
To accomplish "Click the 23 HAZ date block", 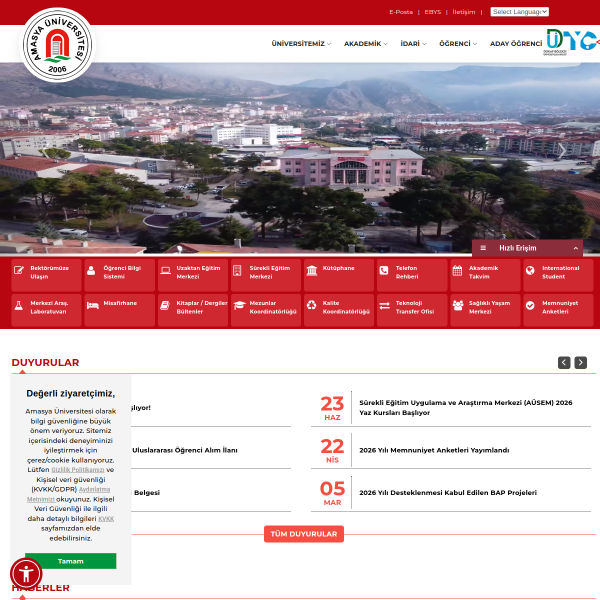I will click(332, 408).
